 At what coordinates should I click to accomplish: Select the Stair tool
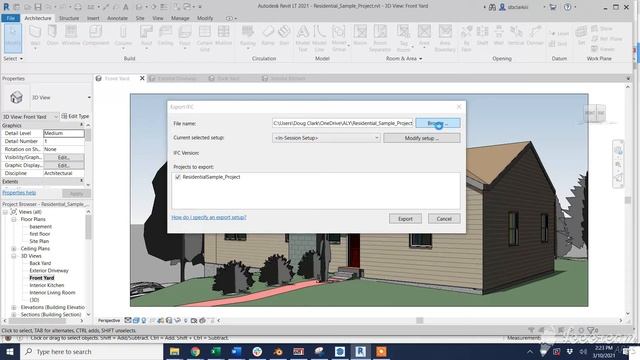tap(284, 36)
